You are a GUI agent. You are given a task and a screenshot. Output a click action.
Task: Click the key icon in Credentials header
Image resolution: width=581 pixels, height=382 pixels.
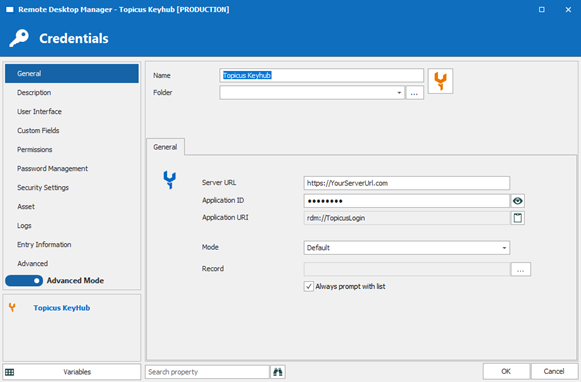[19, 38]
